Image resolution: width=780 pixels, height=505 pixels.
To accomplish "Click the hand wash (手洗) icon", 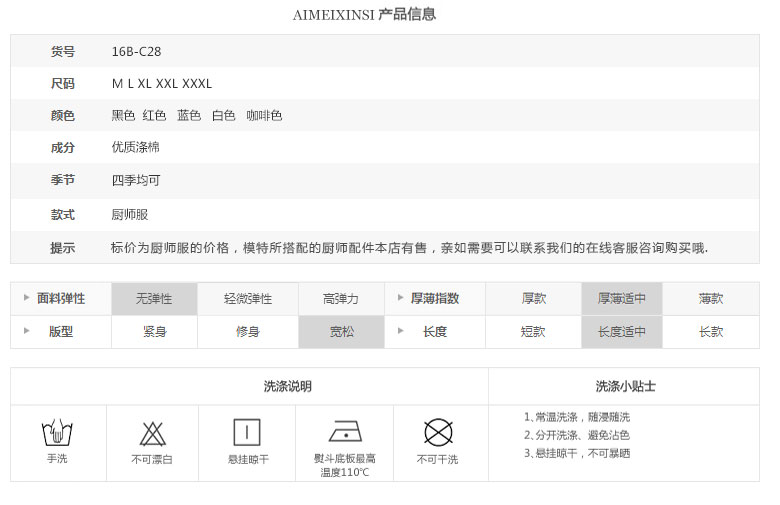I will (57, 433).
